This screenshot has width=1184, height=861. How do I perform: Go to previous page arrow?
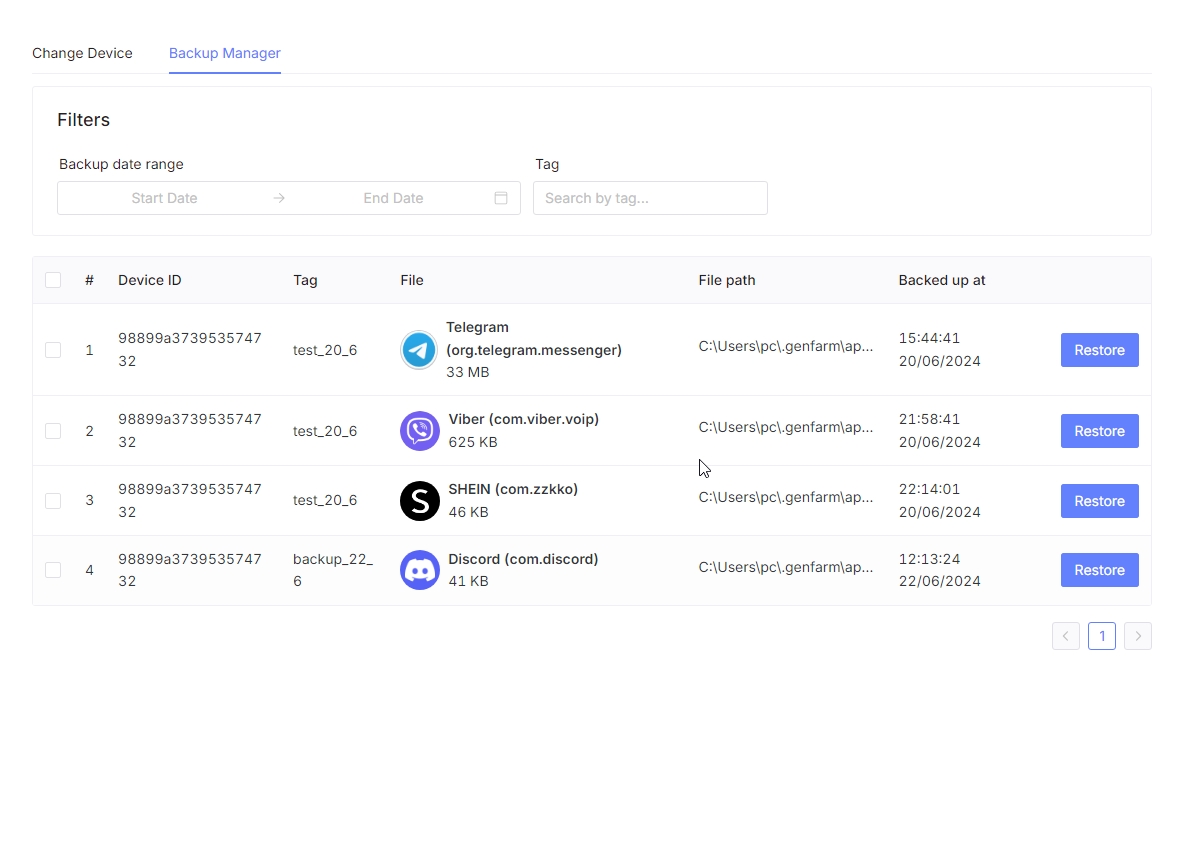[x=1065, y=636]
